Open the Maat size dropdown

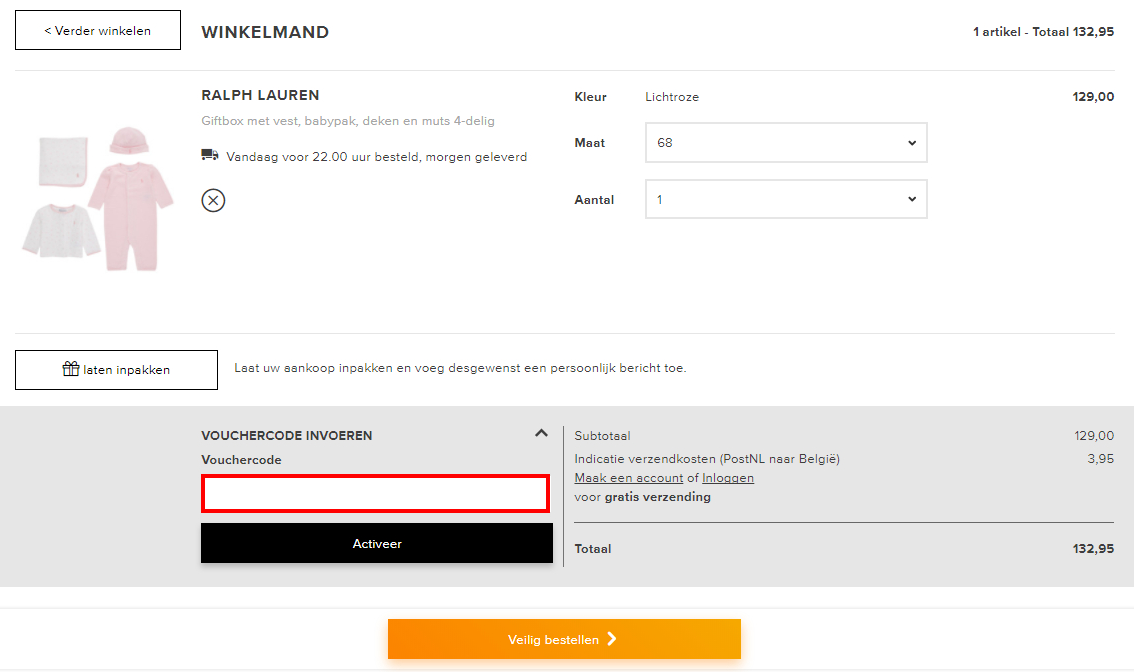(786, 143)
